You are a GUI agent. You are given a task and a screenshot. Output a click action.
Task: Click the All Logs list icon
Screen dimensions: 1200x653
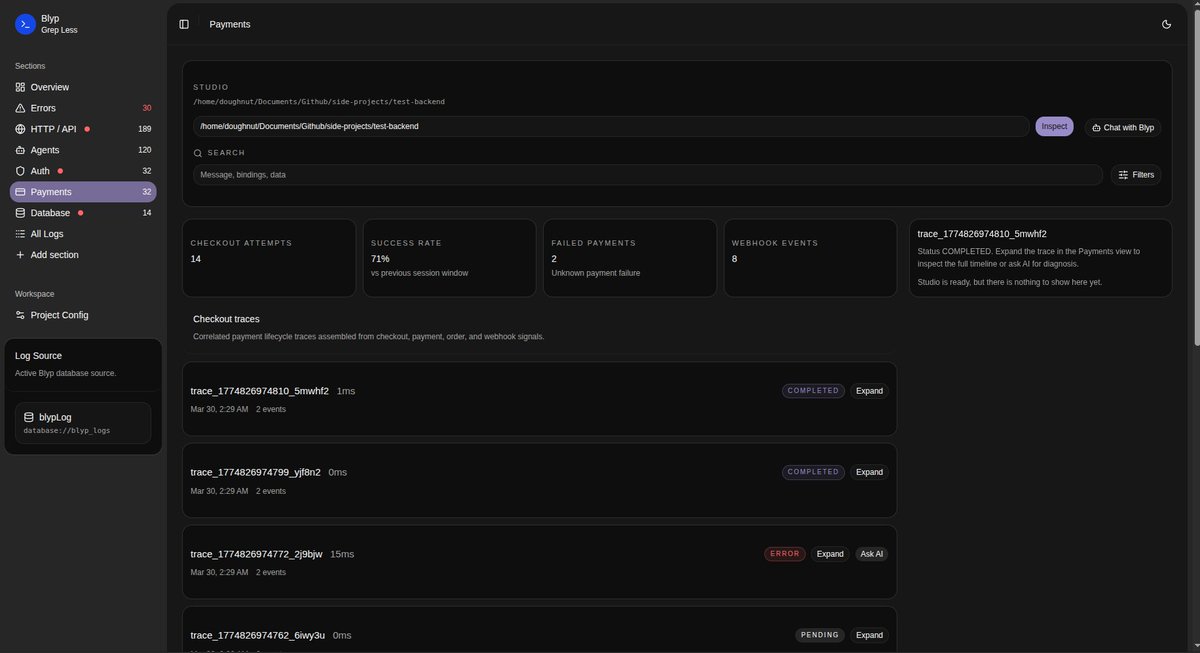(x=20, y=234)
